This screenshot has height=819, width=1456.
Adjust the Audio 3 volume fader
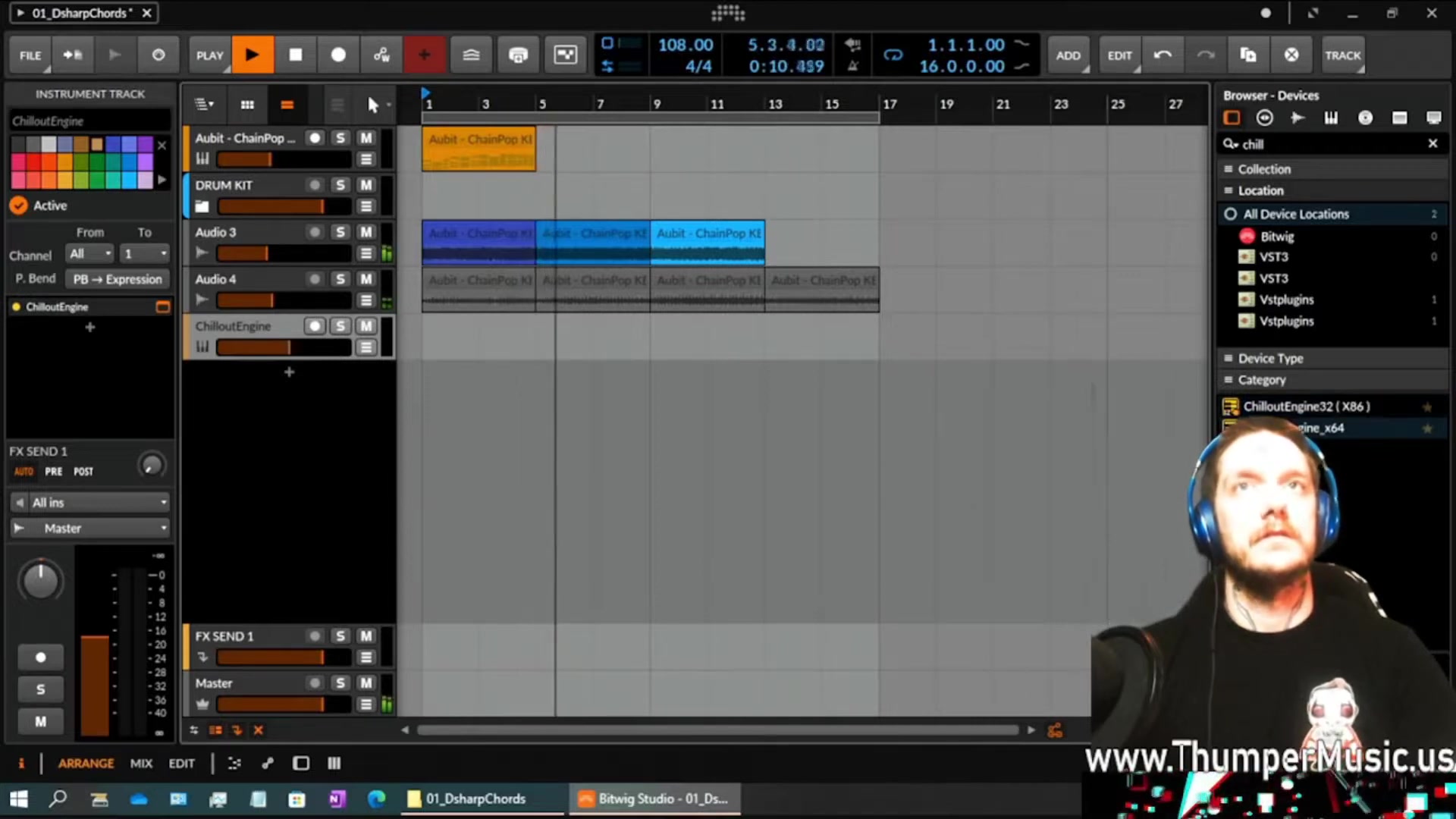[284, 253]
